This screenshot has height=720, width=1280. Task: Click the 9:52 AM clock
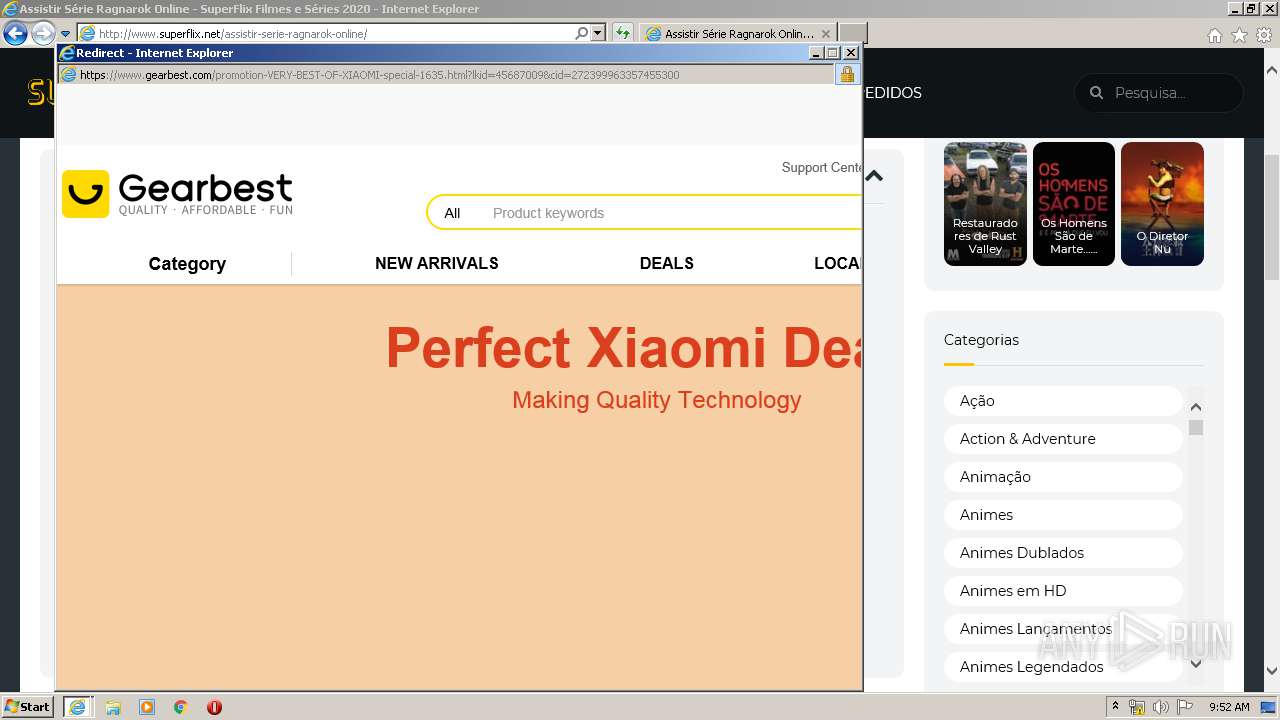click(1229, 707)
